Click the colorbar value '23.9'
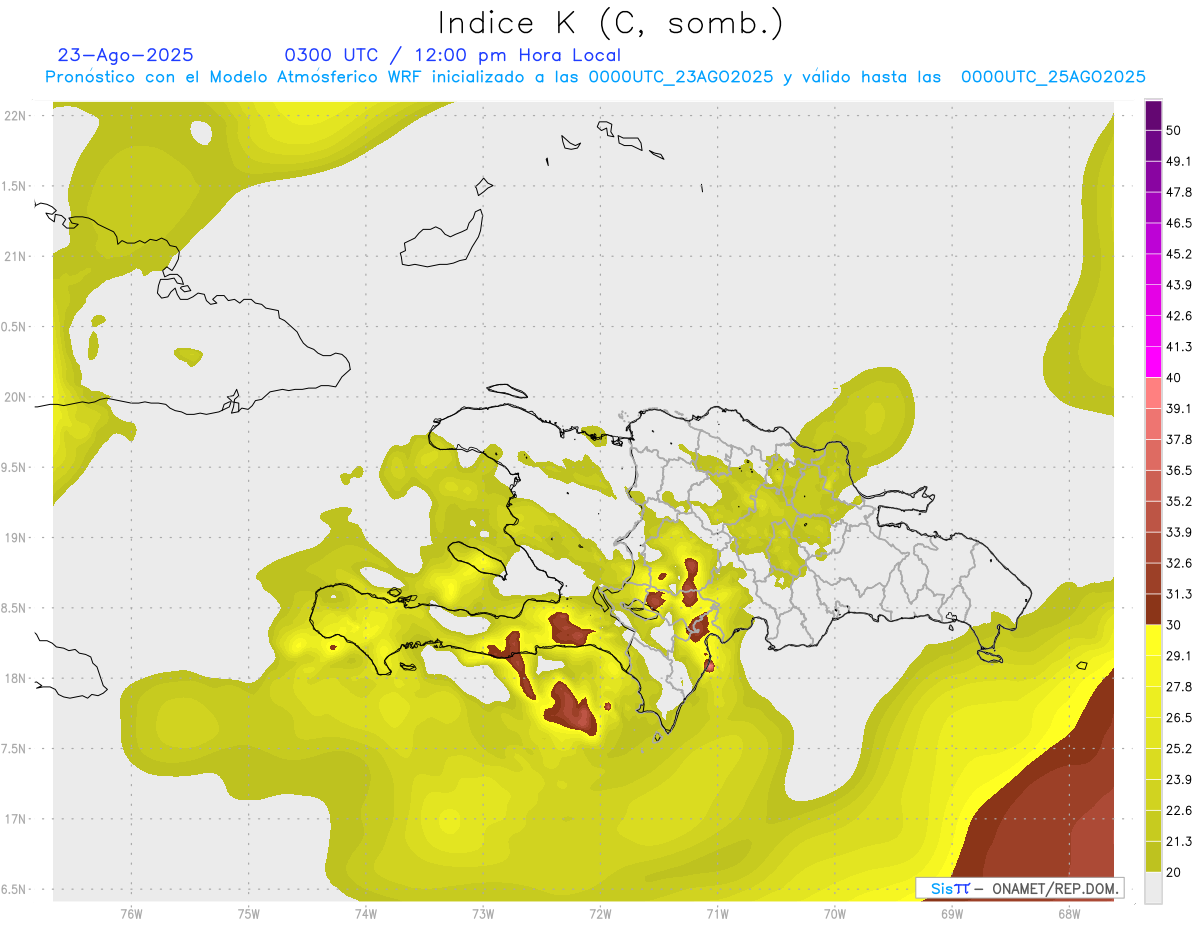This screenshot has width=1200, height=927. coord(1179,779)
